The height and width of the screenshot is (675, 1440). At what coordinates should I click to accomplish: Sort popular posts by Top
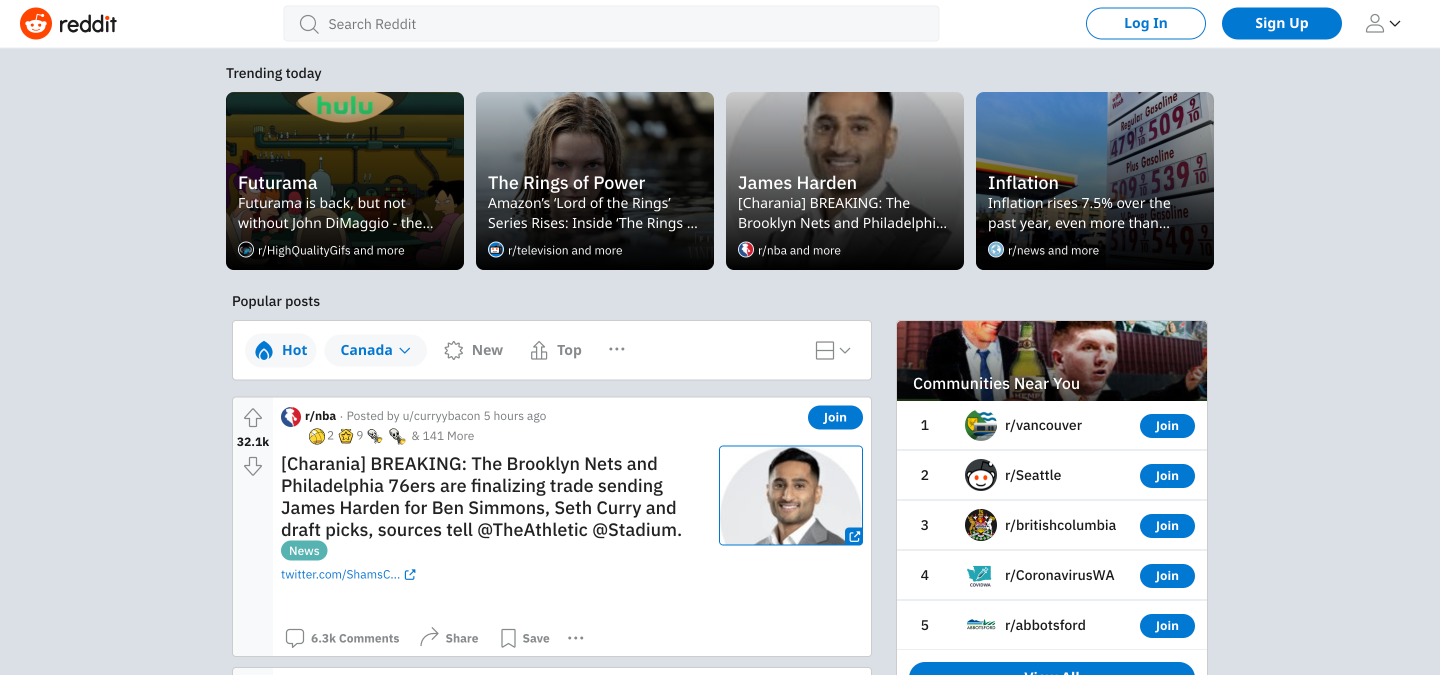coord(556,350)
